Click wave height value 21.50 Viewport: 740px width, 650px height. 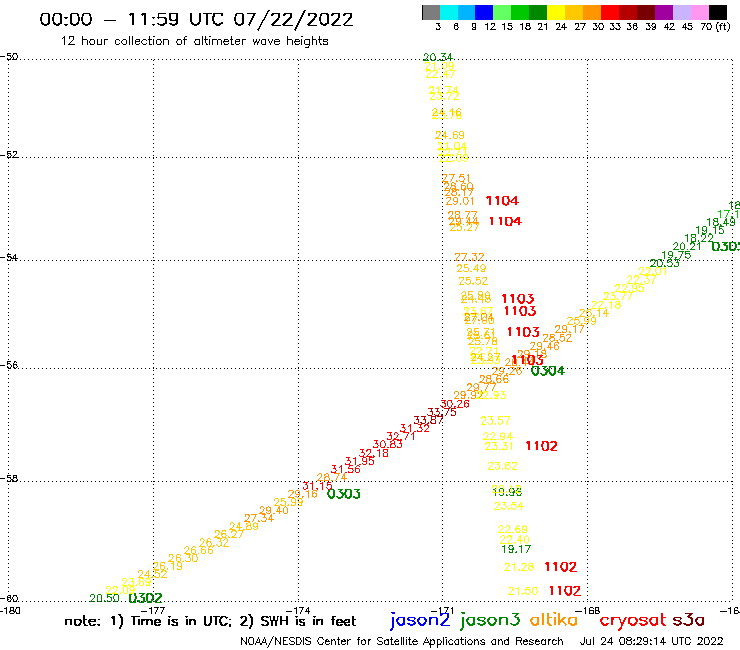523,591
